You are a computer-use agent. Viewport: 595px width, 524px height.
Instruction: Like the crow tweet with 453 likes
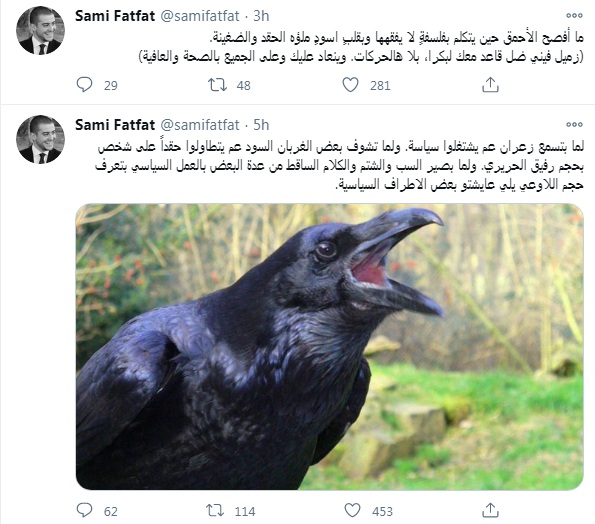(x=352, y=510)
